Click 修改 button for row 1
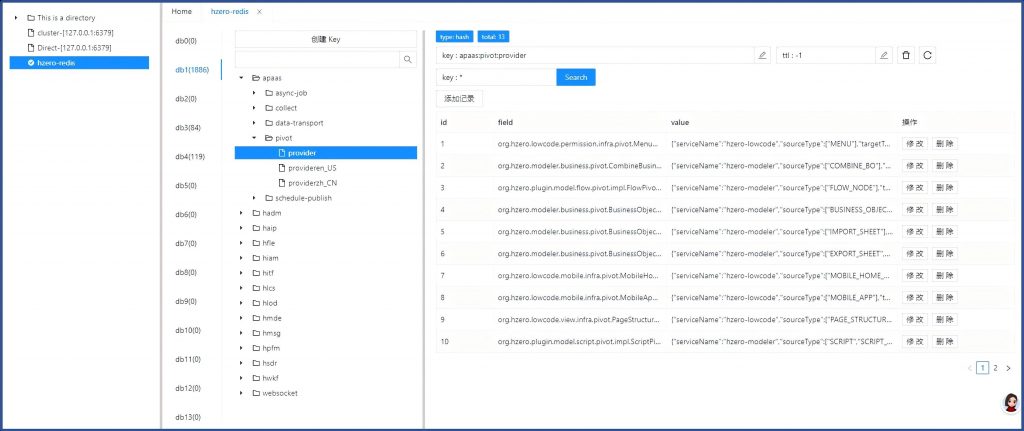 (x=915, y=144)
